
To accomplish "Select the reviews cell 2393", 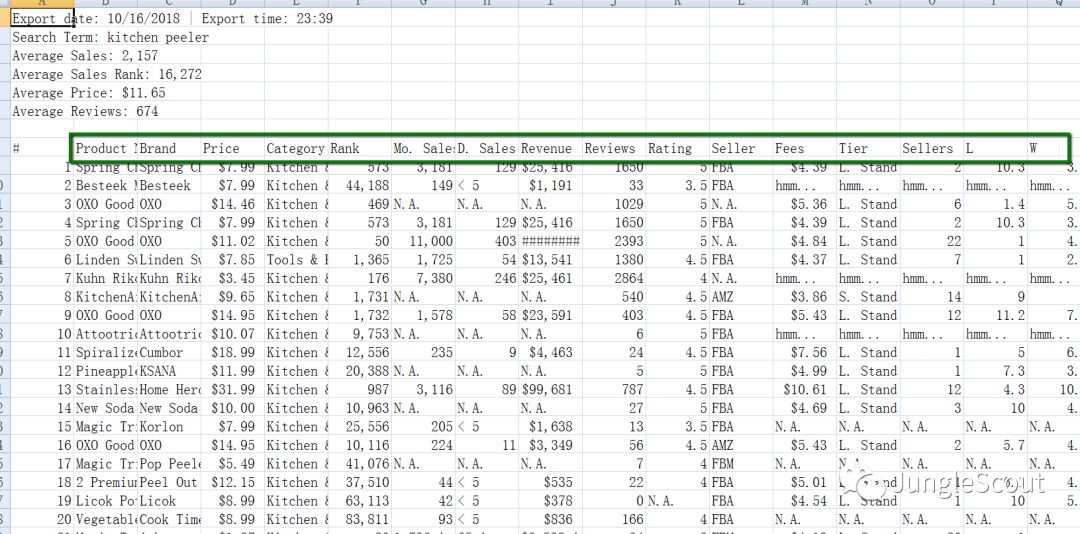I will tap(614, 241).
